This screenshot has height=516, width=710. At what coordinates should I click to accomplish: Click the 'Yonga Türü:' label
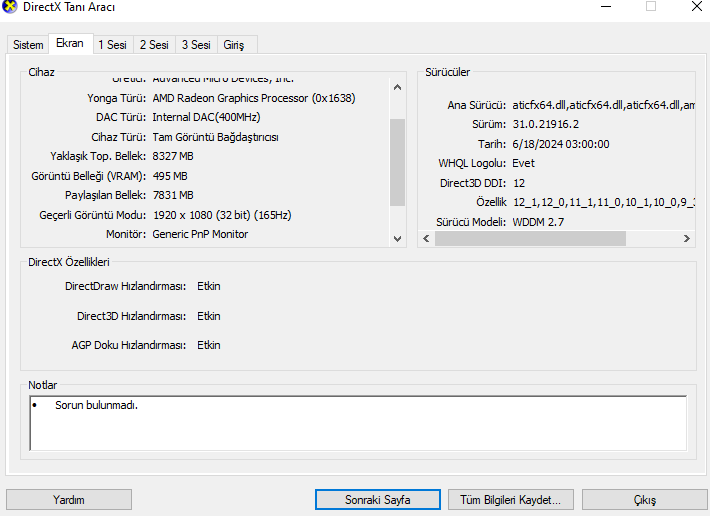point(117,98)
